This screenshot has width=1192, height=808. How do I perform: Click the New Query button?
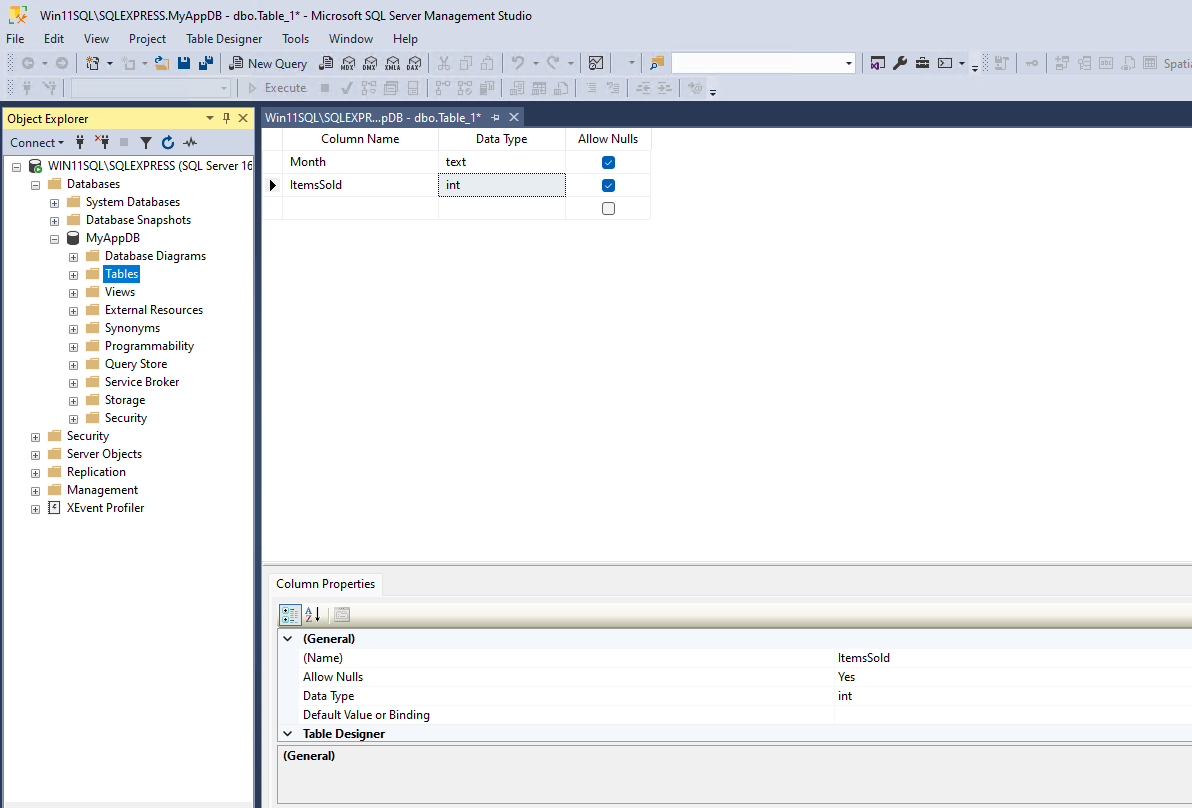268,63
